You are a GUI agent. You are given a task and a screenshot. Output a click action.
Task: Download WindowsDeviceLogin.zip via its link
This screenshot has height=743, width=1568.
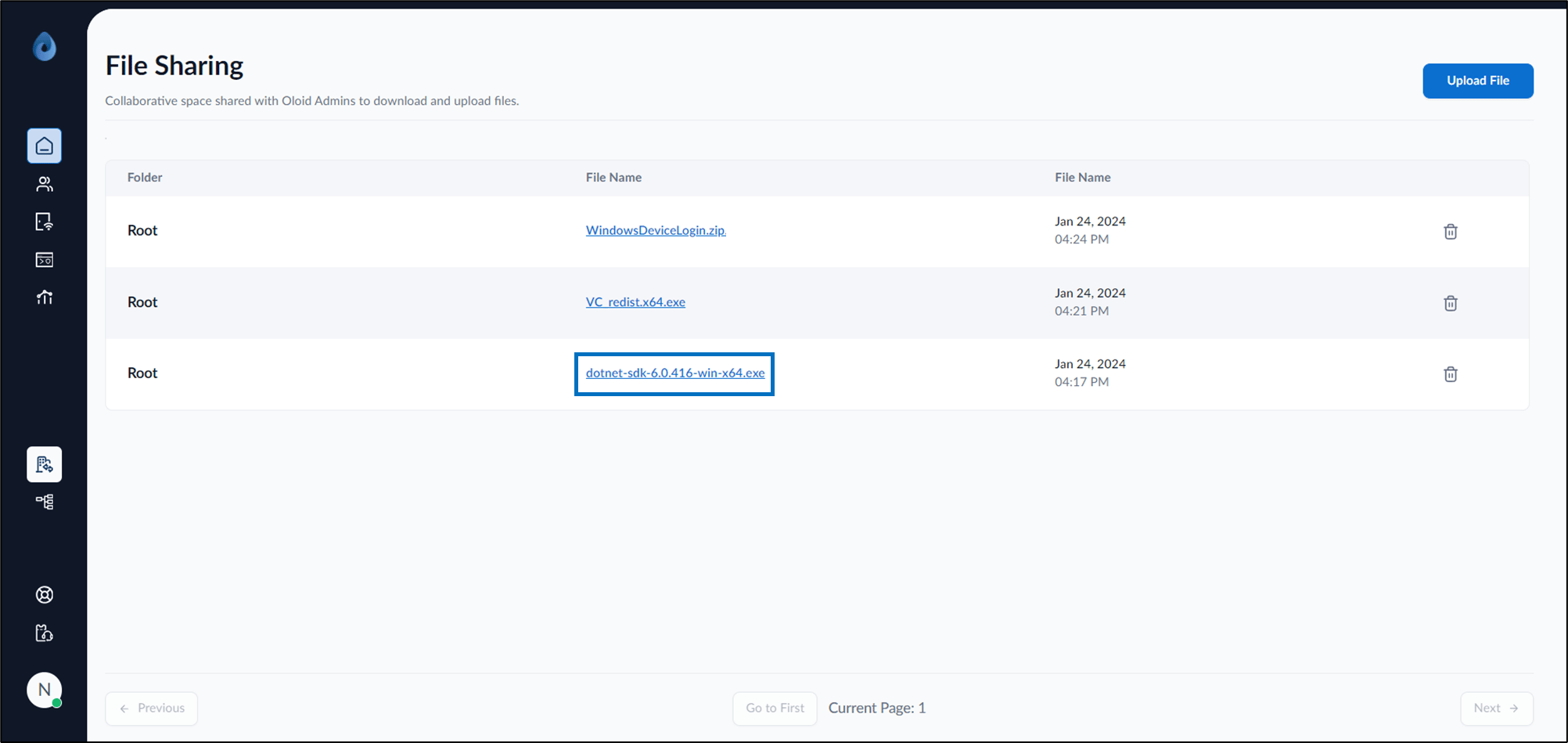click(656, 230)
